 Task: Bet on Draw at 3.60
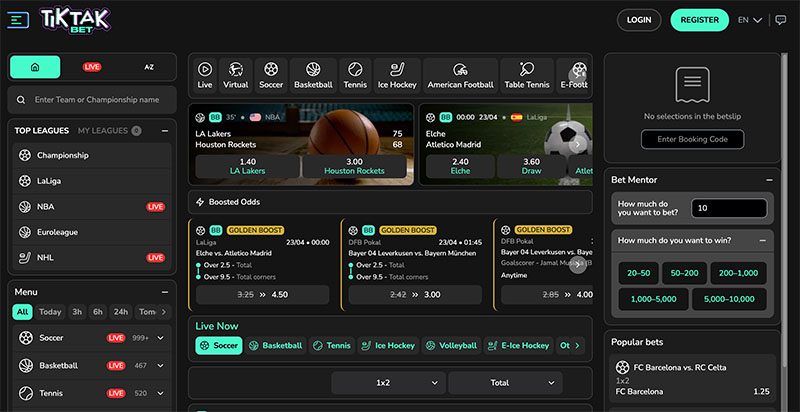point(531,166)
